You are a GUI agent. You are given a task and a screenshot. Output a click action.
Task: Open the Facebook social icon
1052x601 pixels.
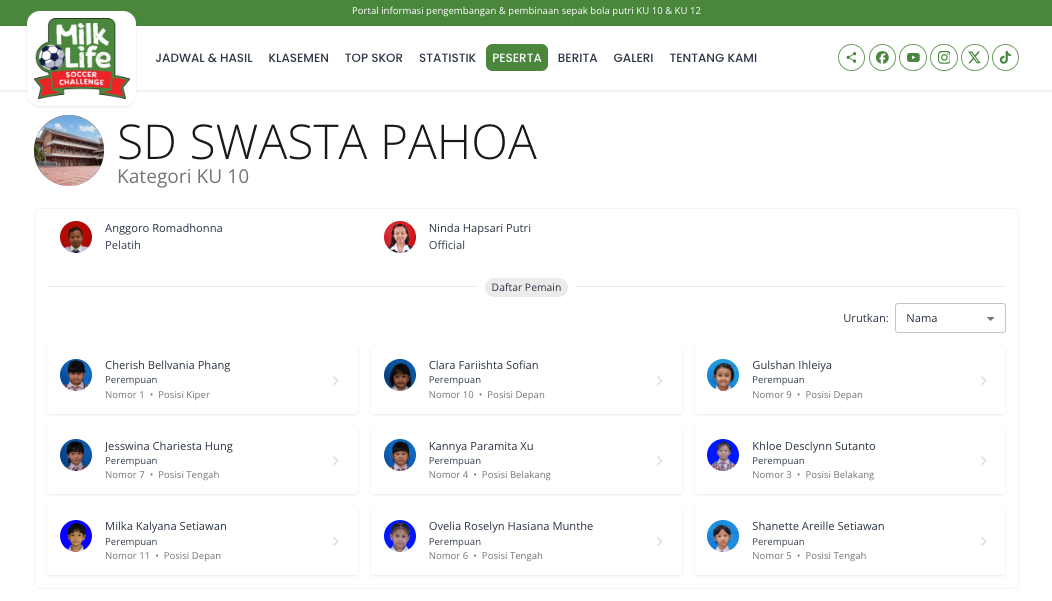click(882, 58)
